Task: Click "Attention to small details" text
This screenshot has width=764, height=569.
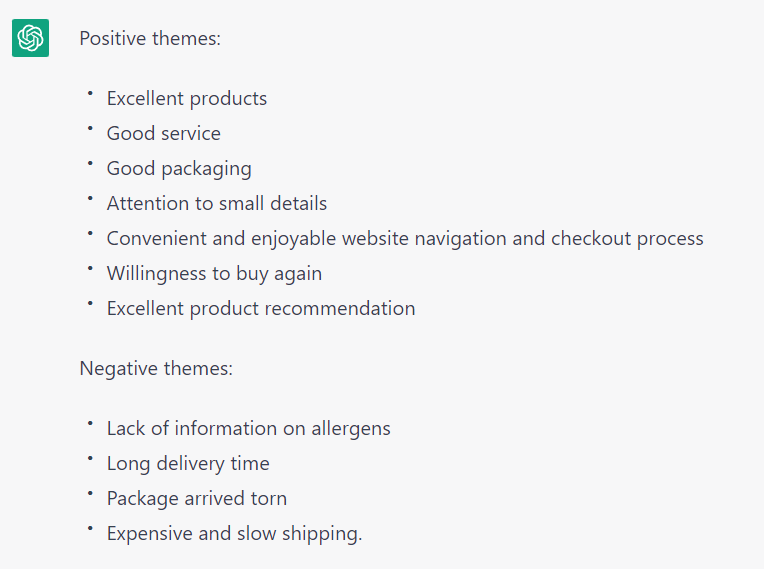Action: pyautogui.click(x=217, y=204)
